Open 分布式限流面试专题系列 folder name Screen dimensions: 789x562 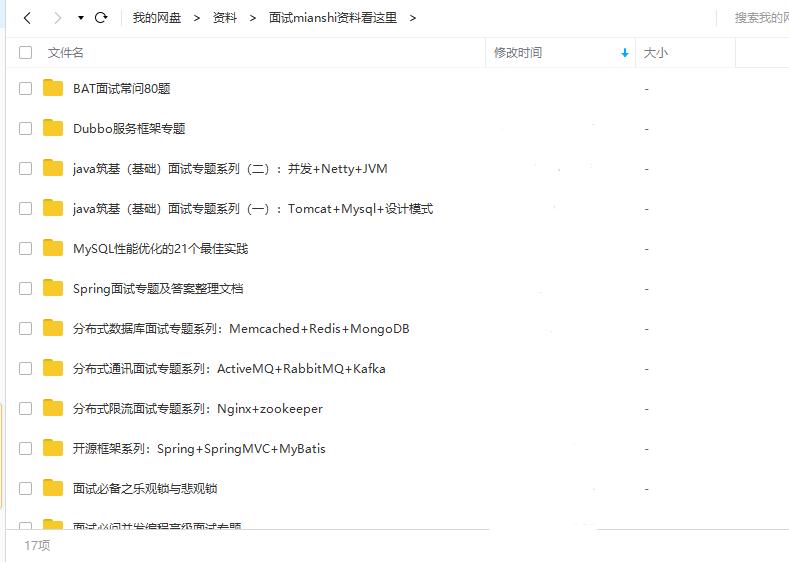[x=198, y=409]
